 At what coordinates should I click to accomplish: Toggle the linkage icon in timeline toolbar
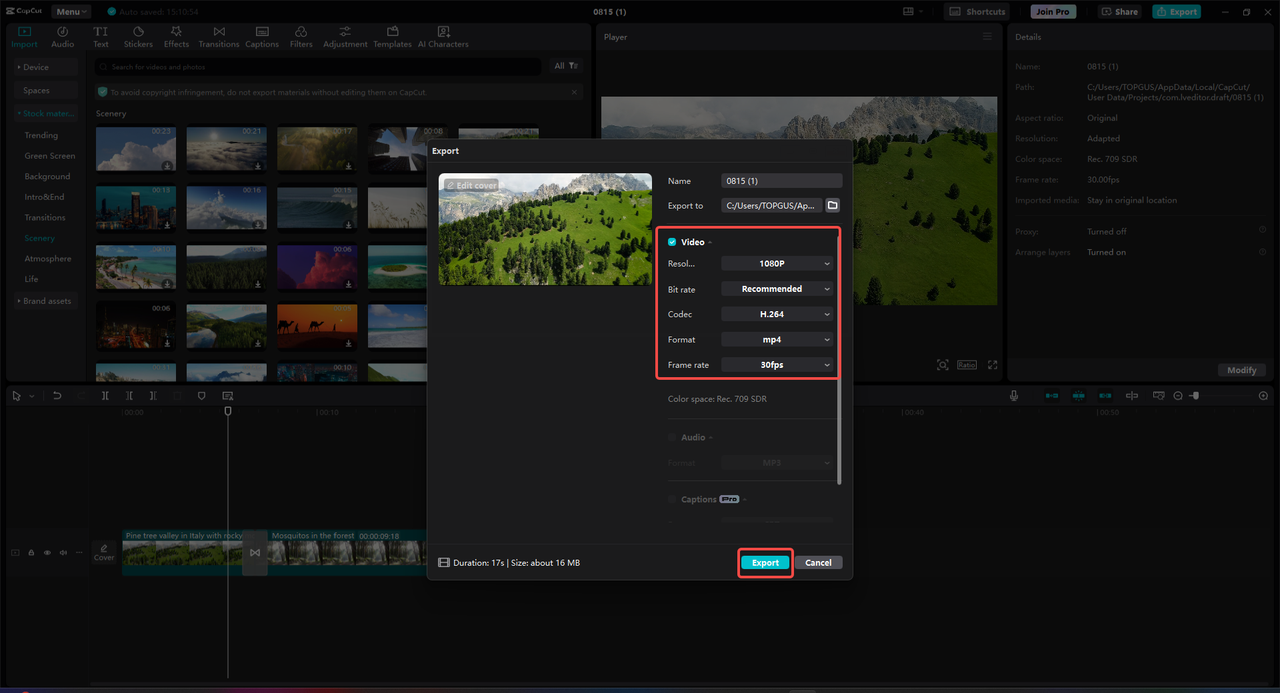click(x=1105, y=396)
